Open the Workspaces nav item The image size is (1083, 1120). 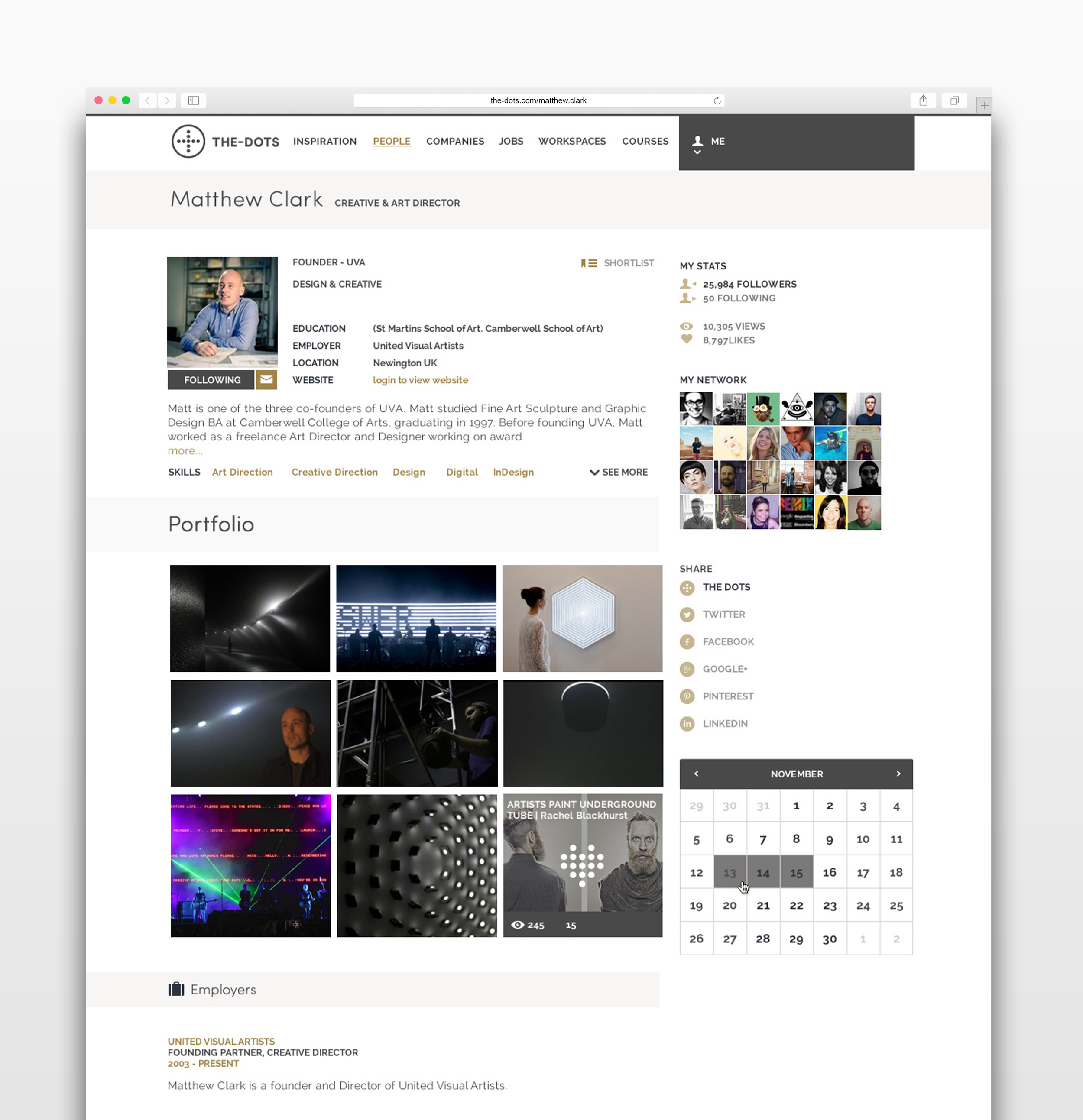(572, 141)
